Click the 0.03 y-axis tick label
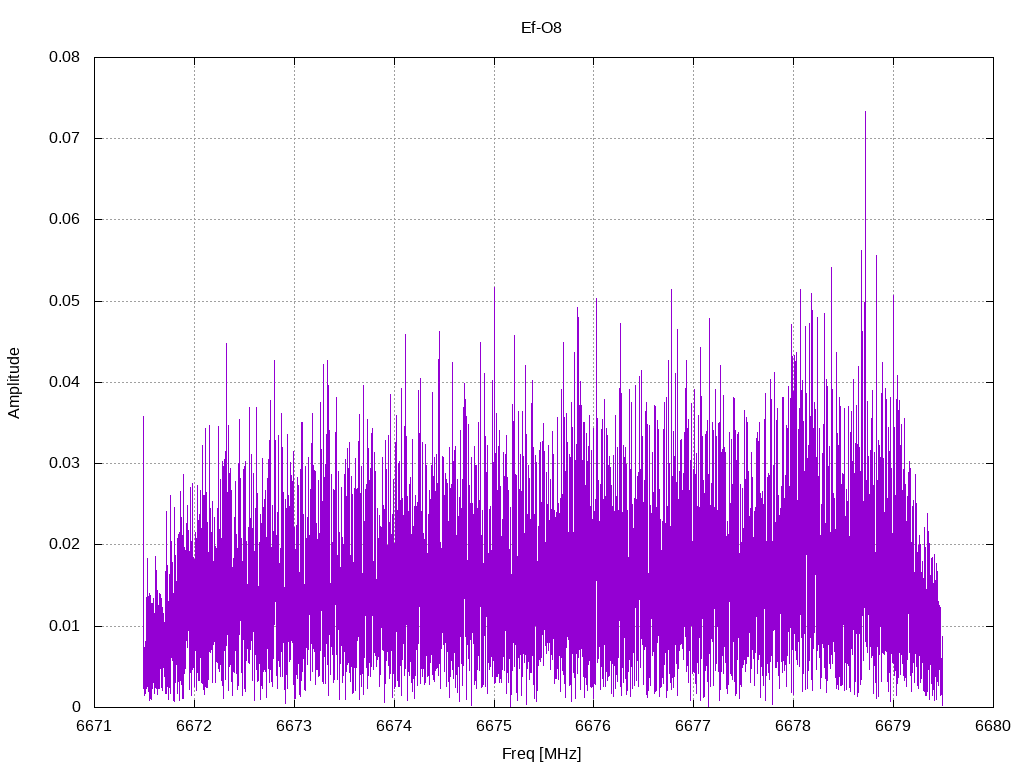 point(65,463)
